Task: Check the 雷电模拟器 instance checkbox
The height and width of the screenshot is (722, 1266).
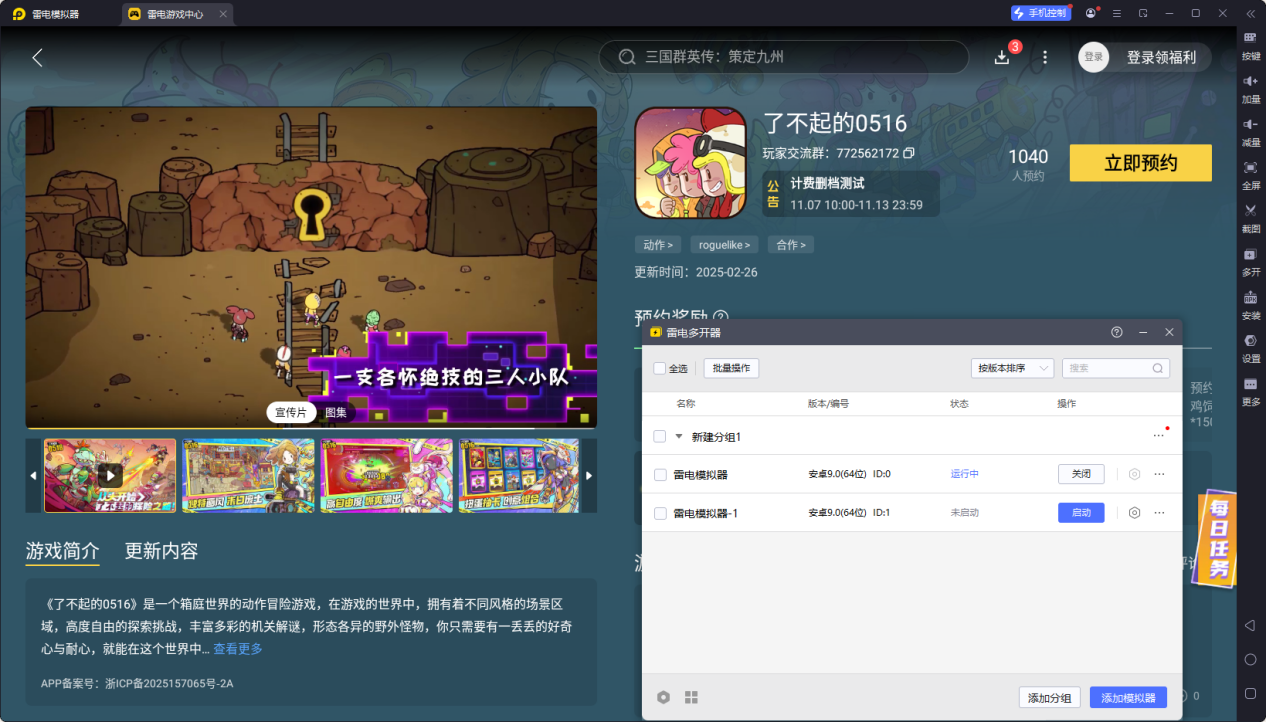Action: [658, 473]
